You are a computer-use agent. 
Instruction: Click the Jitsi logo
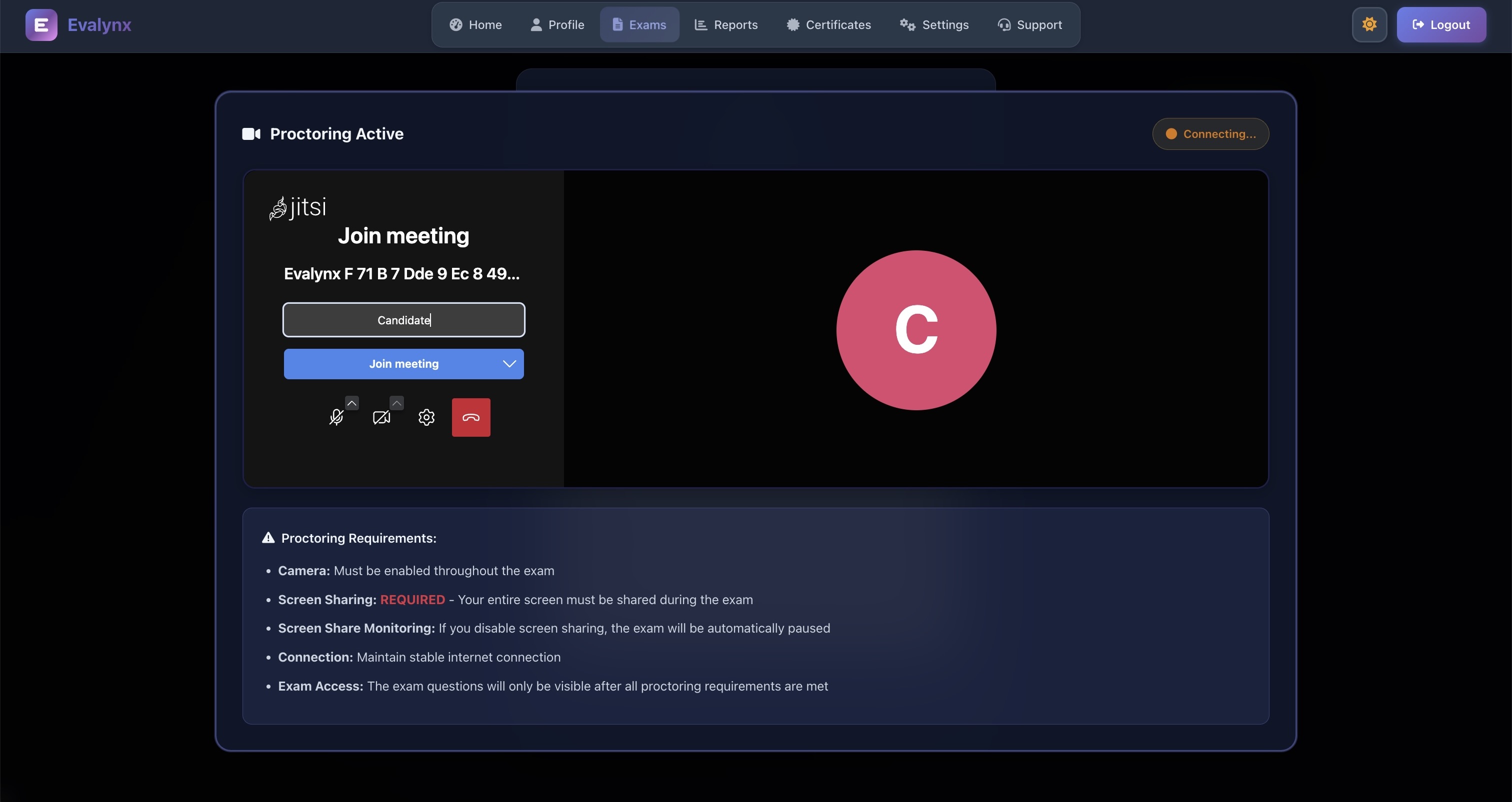[297, 208]
